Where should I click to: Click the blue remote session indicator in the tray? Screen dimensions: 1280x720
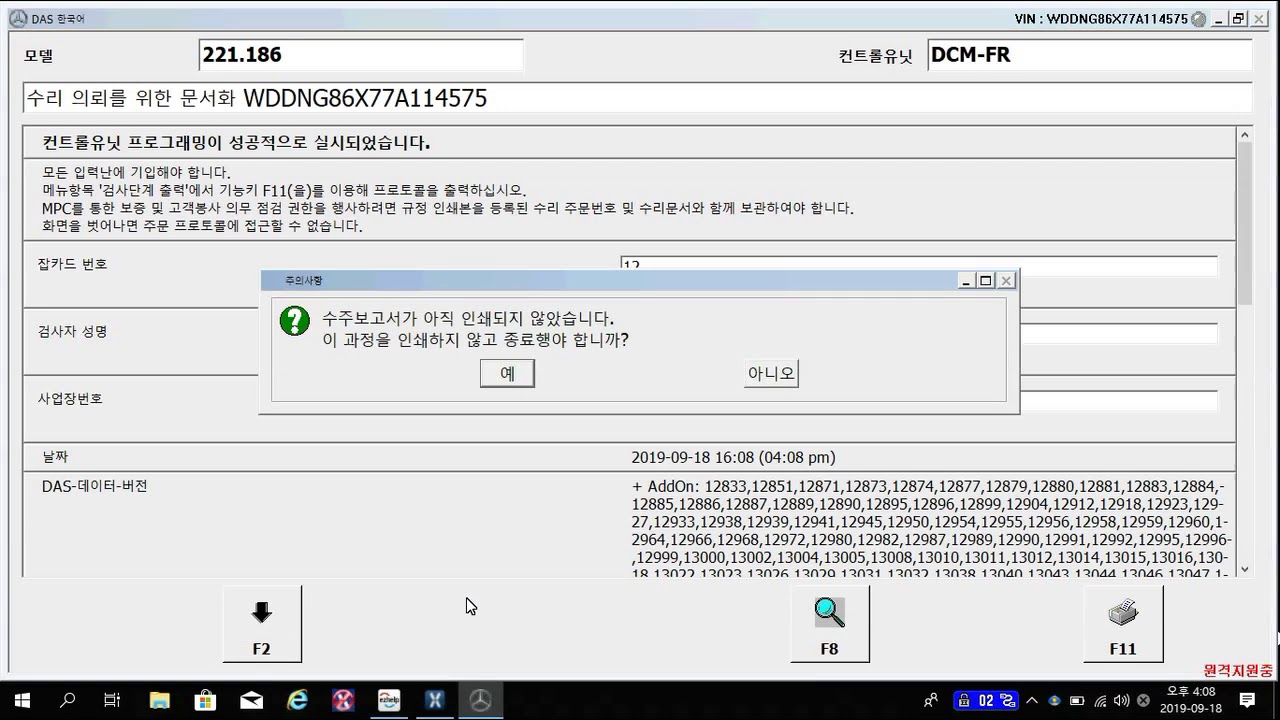click(x=984, y=700)
